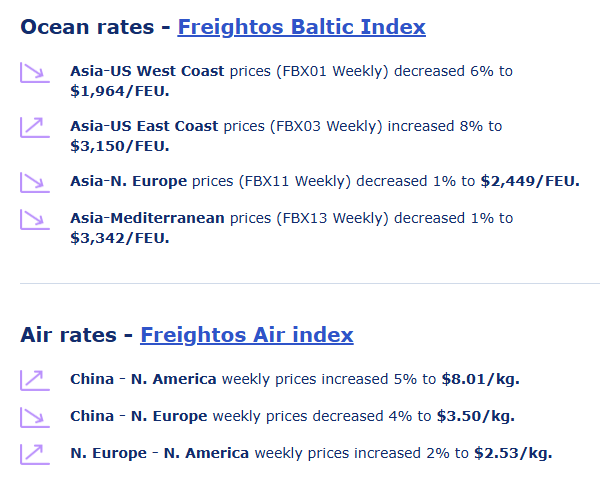Click the up-trend arrow beside China - N. America
This screenshot has width=615, height=479.
(34, 380)
